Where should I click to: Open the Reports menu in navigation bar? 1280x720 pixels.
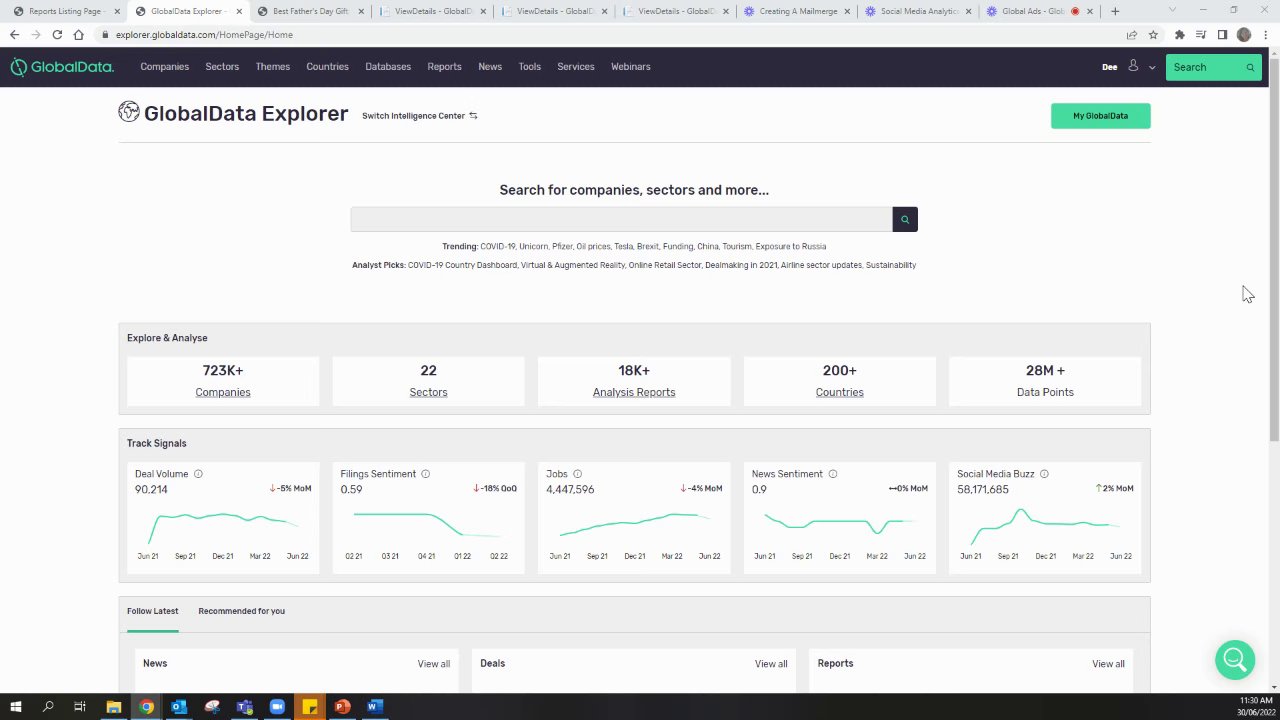click(444, 67)
